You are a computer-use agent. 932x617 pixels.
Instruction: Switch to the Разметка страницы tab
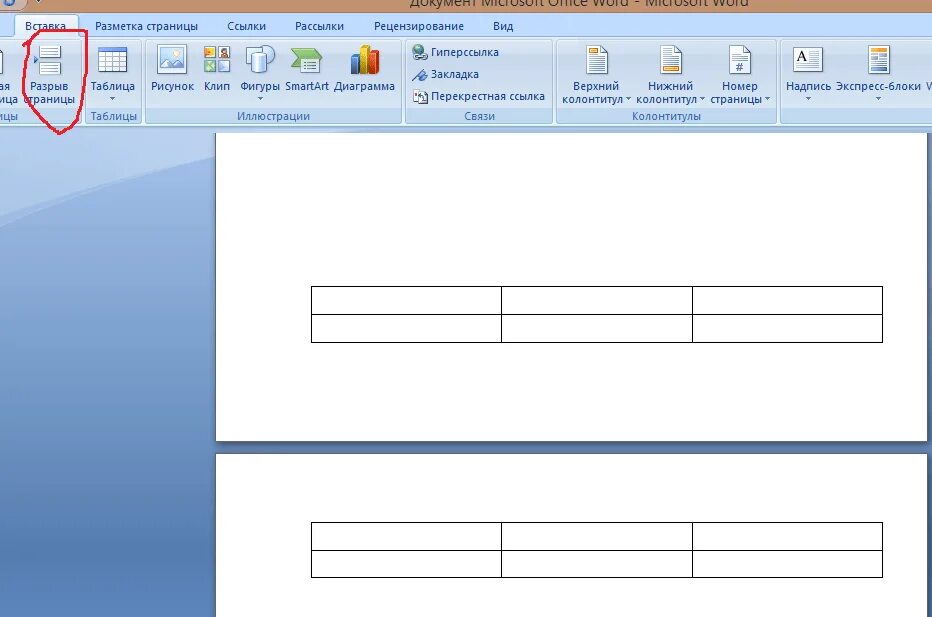pyautogui.click(x=146, y=26)
